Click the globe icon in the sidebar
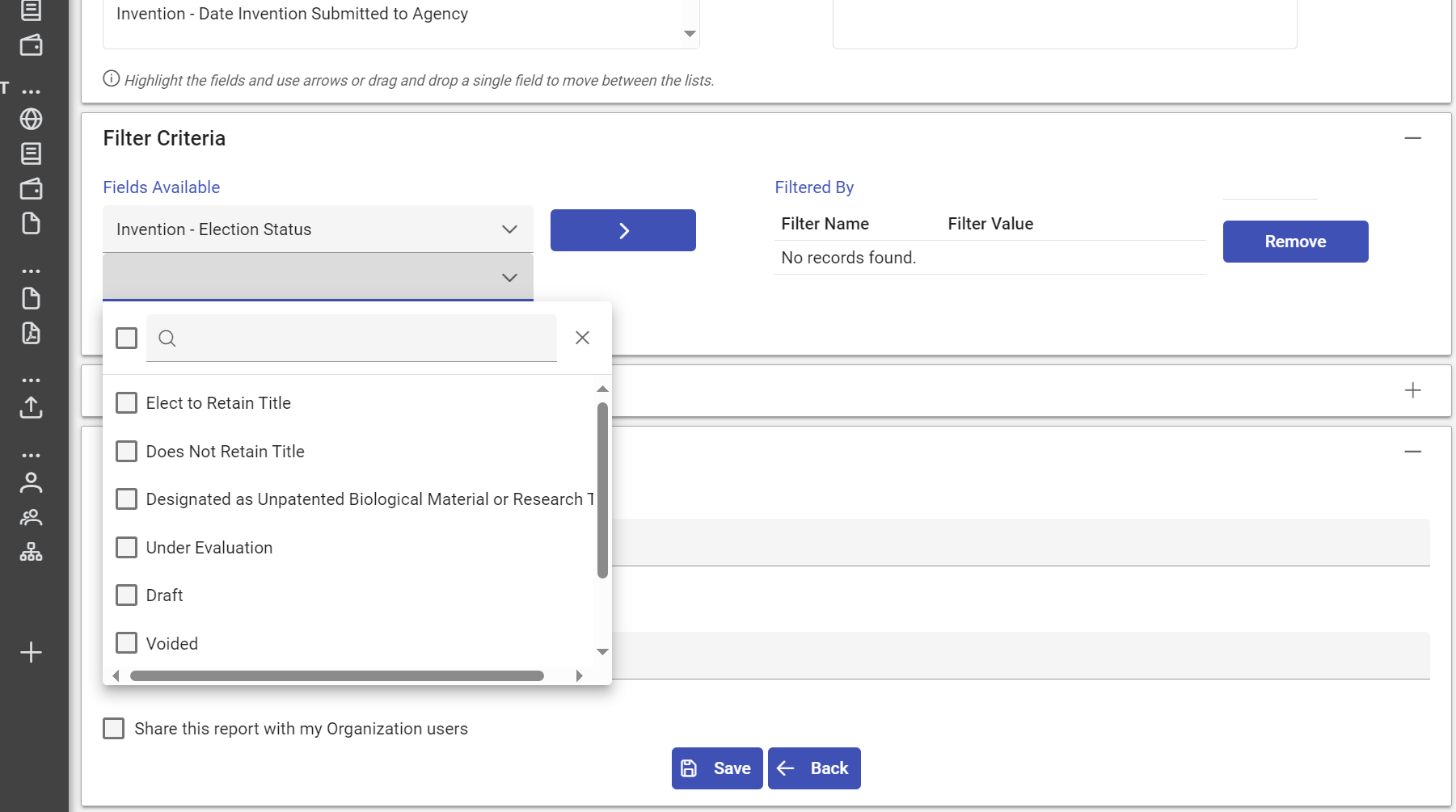Screen dimensions: 1456x812 pyautogui.click(x=32, y=120)
